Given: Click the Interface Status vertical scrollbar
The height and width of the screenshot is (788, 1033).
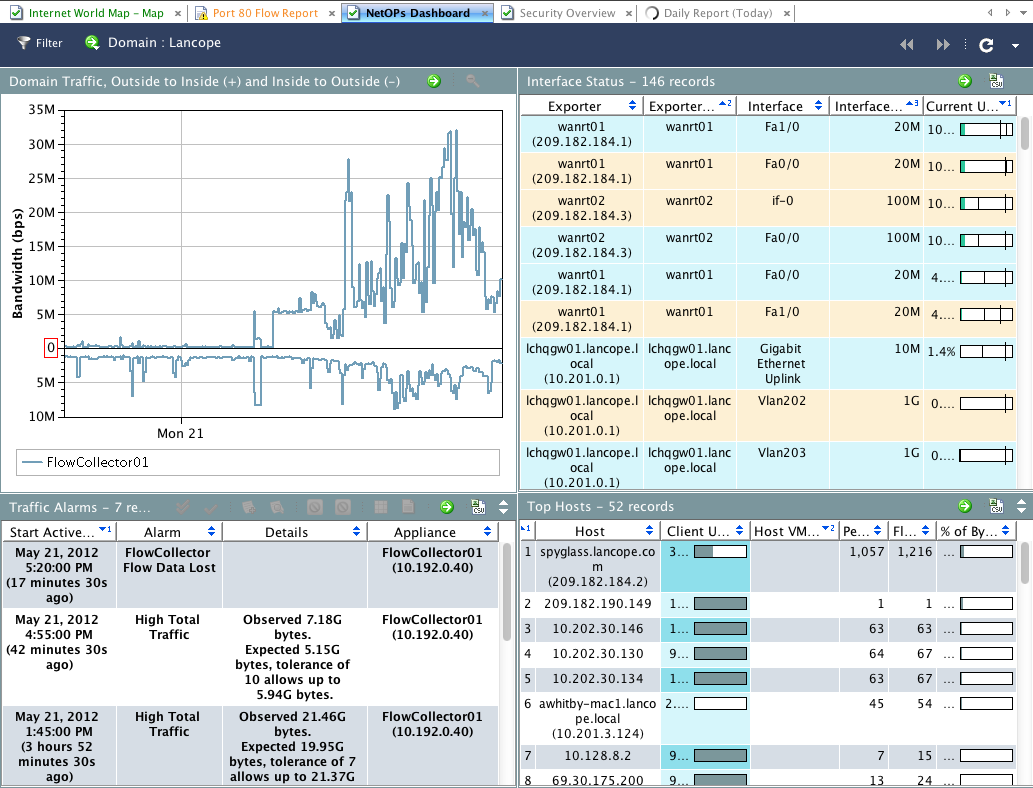Looking at the screenshot, I should pyautogui.click(x=1025, y=135).
